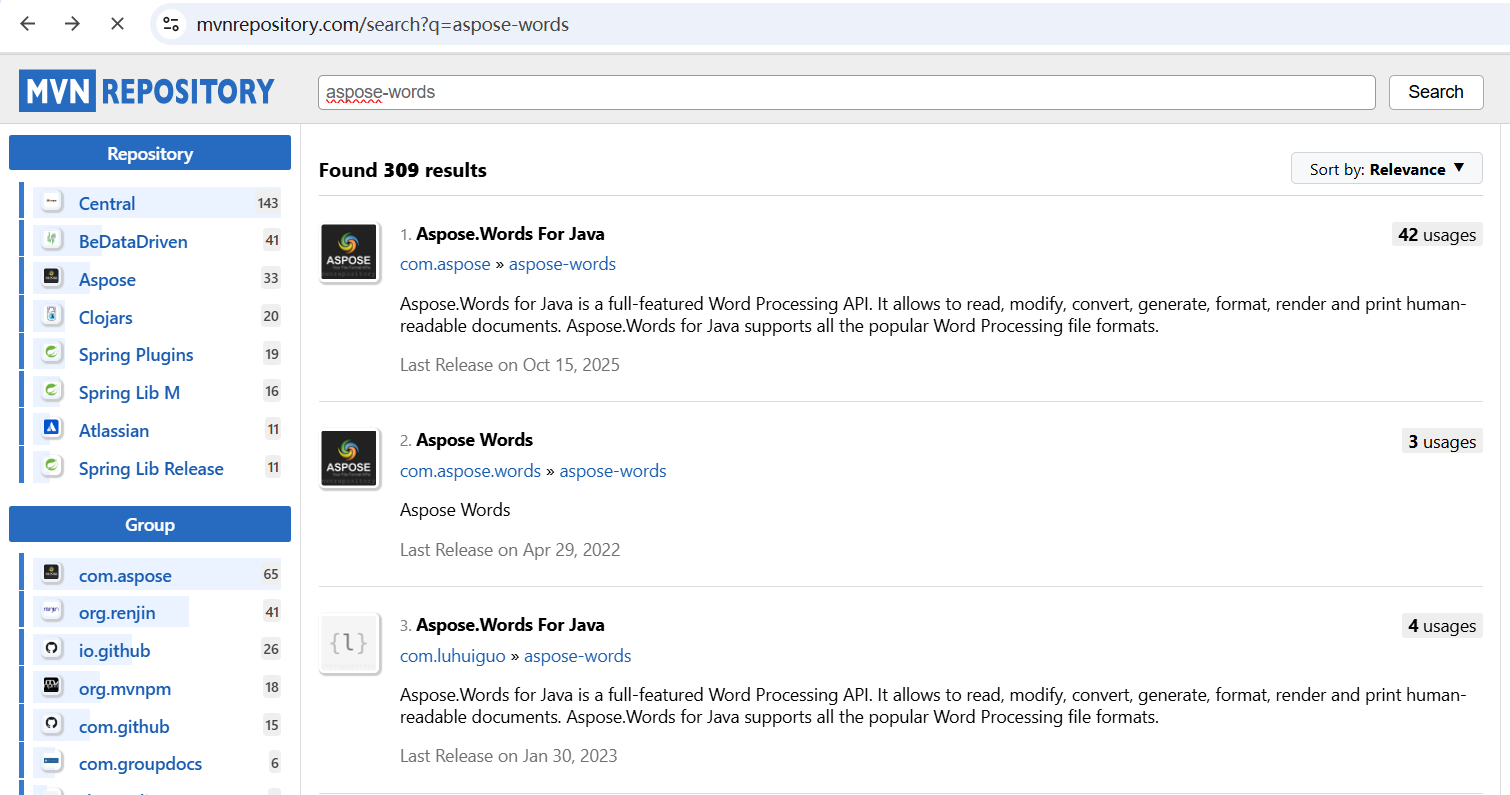Click the Atlassian repository icon

(52, 429)
